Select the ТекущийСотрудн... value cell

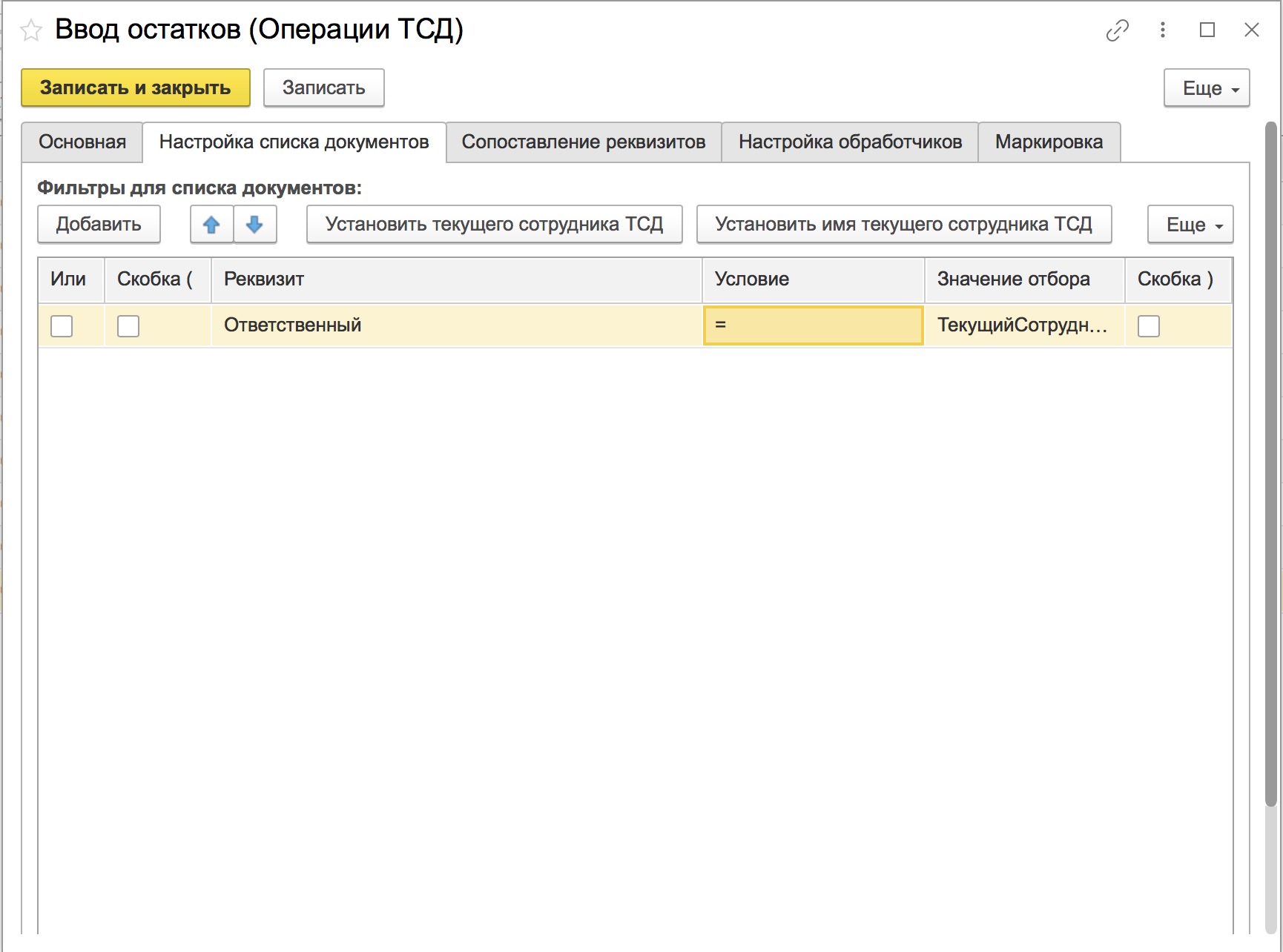tap(1024, 325)
